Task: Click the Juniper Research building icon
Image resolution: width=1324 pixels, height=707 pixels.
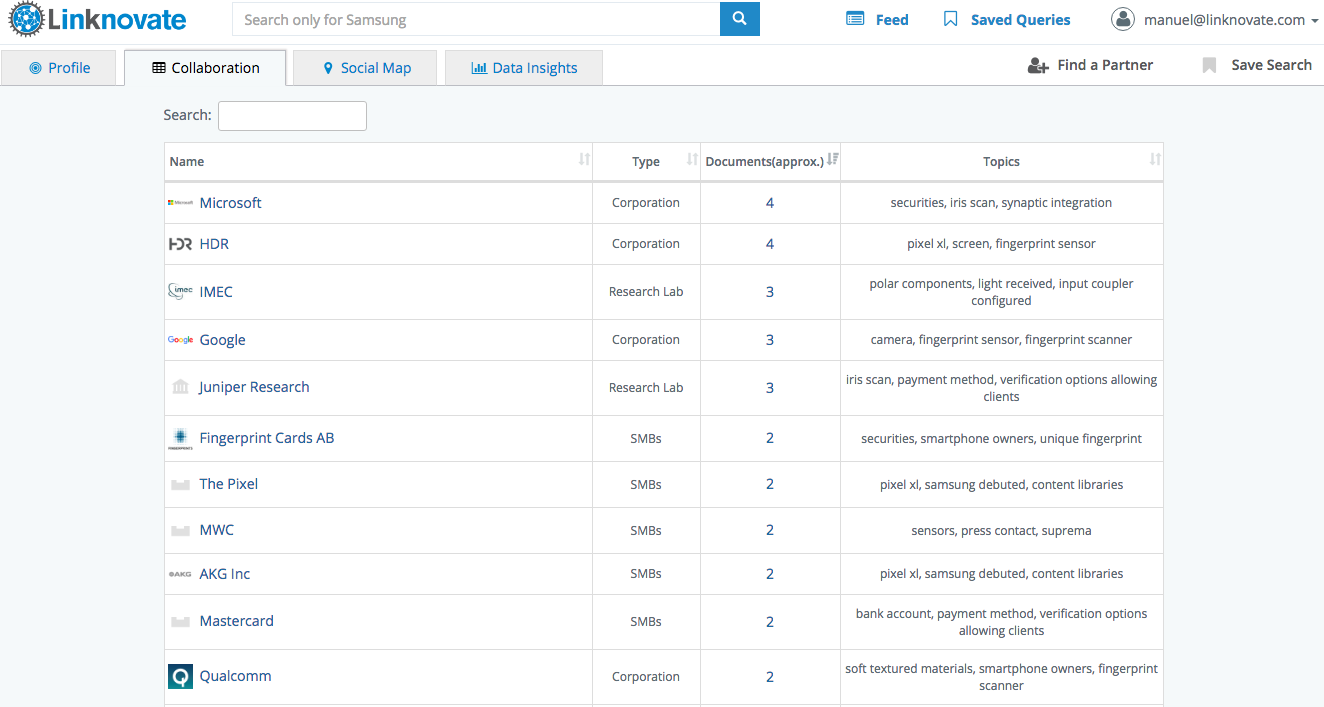Action: click(180, 387)
